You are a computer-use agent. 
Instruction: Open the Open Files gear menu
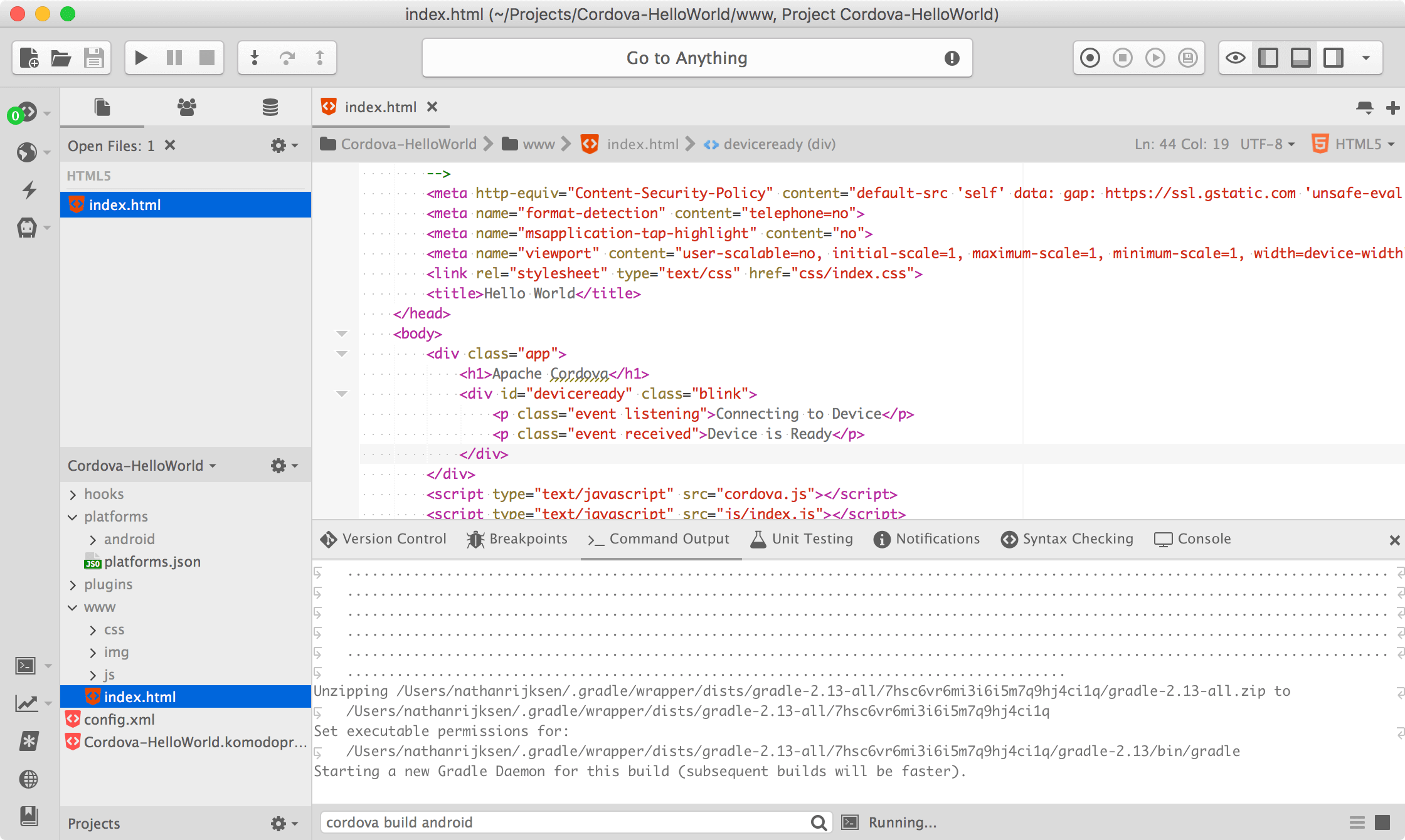pos(284,145)
